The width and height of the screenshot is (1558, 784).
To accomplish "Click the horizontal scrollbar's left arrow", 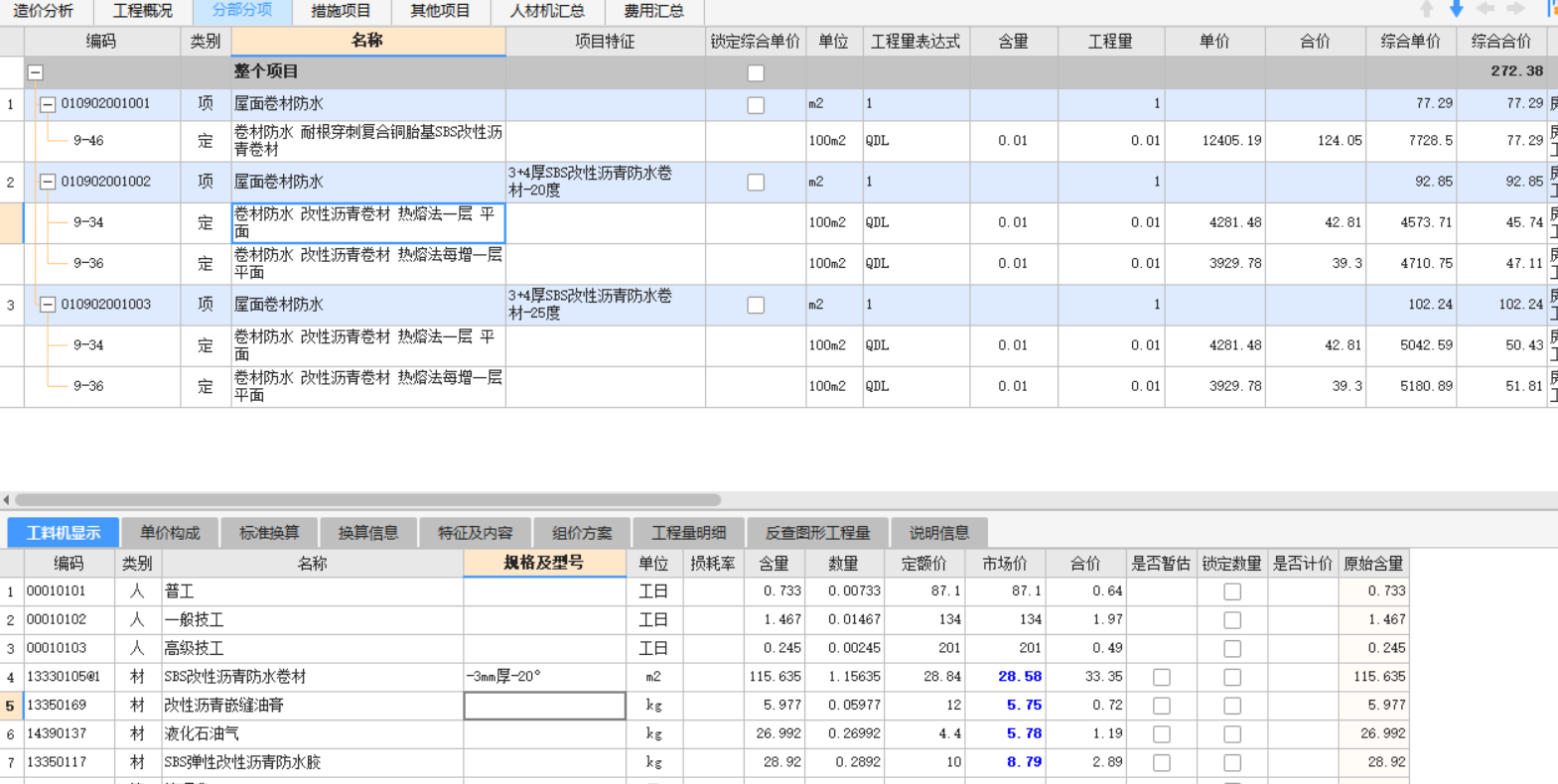I will [x=6, y=500].
